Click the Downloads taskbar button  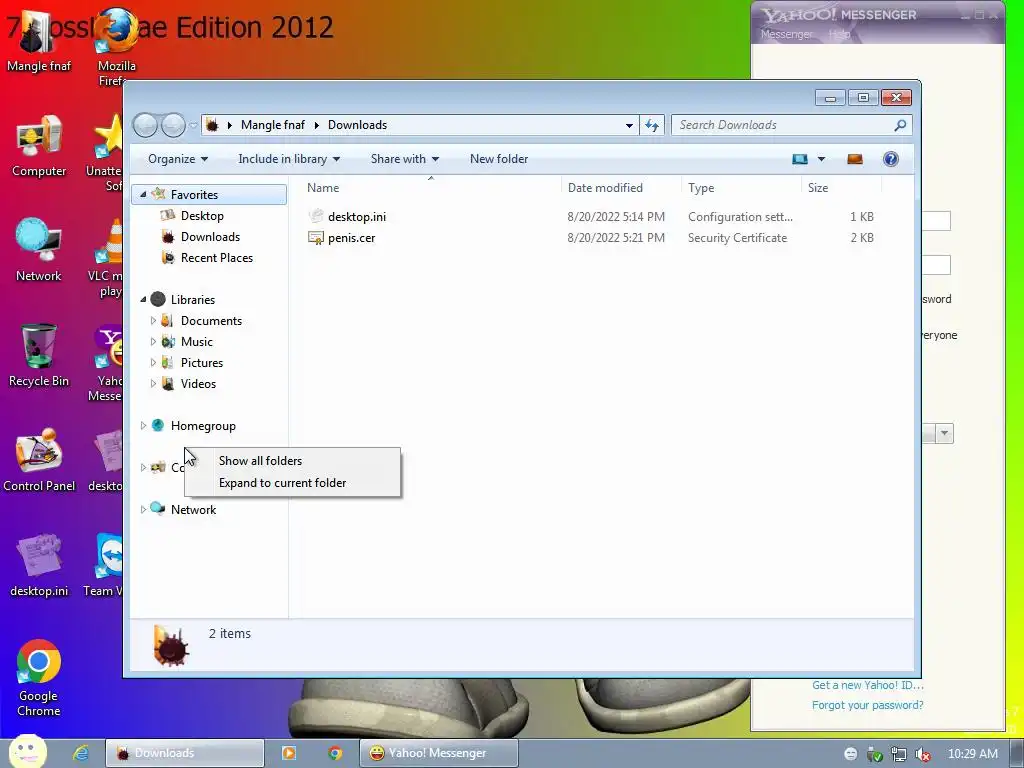point(185,753)
